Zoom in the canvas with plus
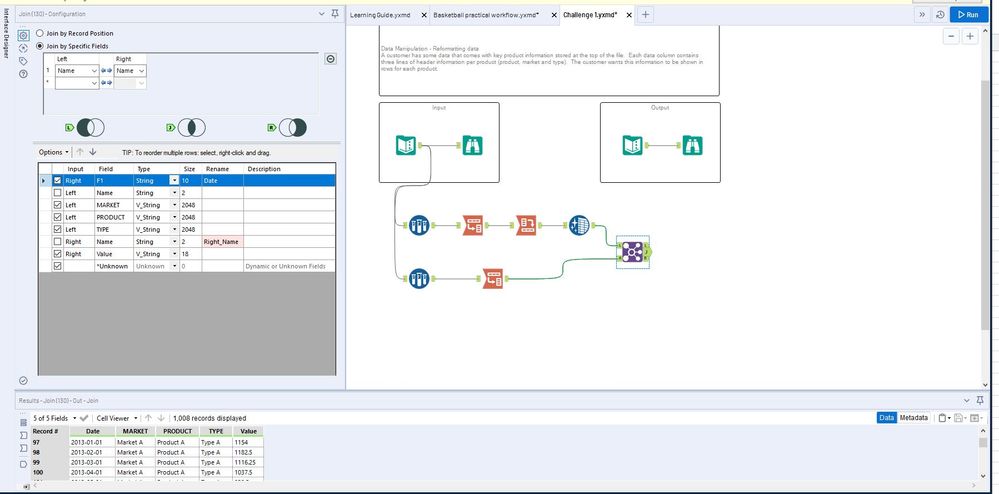 (x=970, y=36)
